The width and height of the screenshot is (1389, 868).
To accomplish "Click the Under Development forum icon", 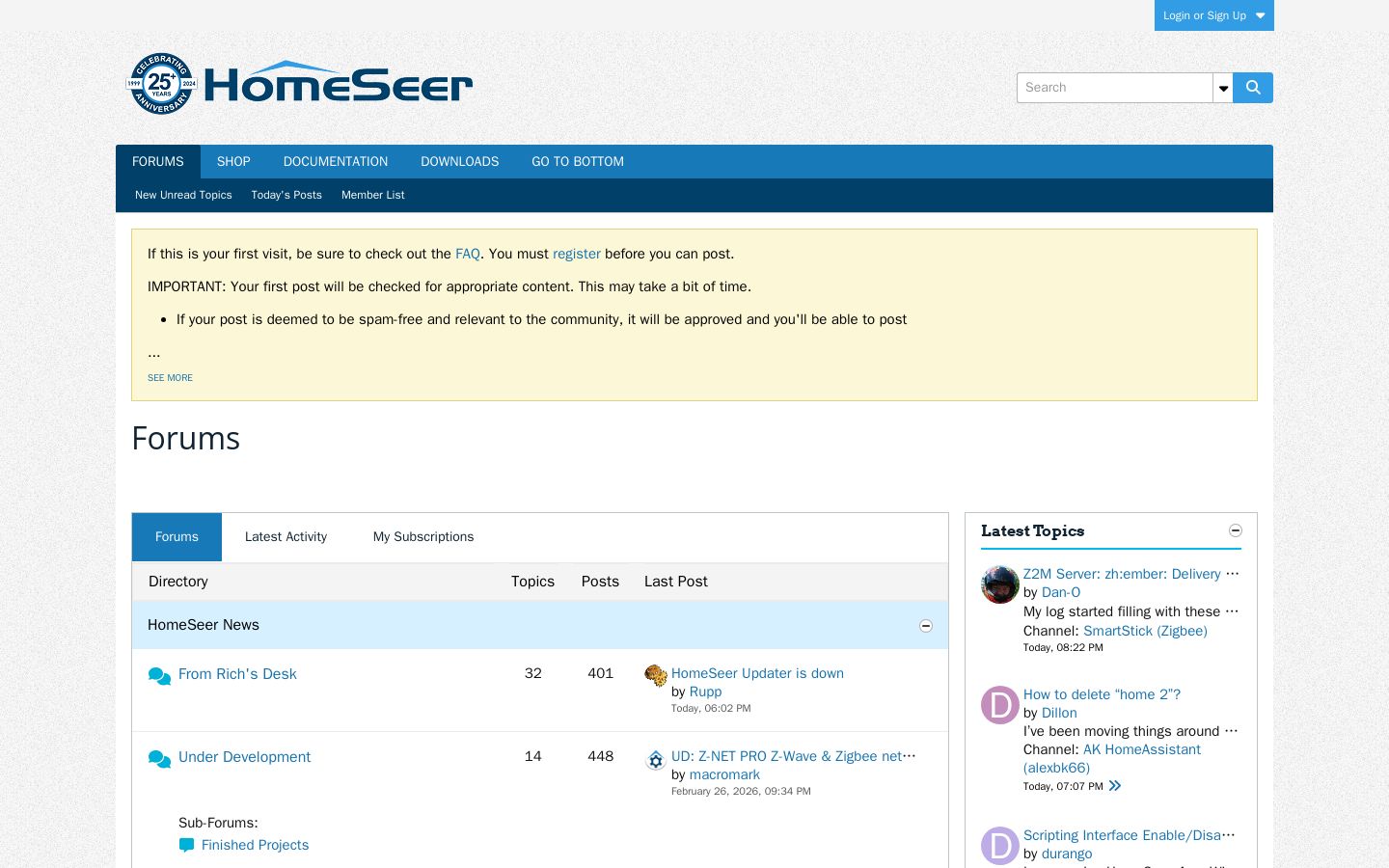I will (159, 759).
